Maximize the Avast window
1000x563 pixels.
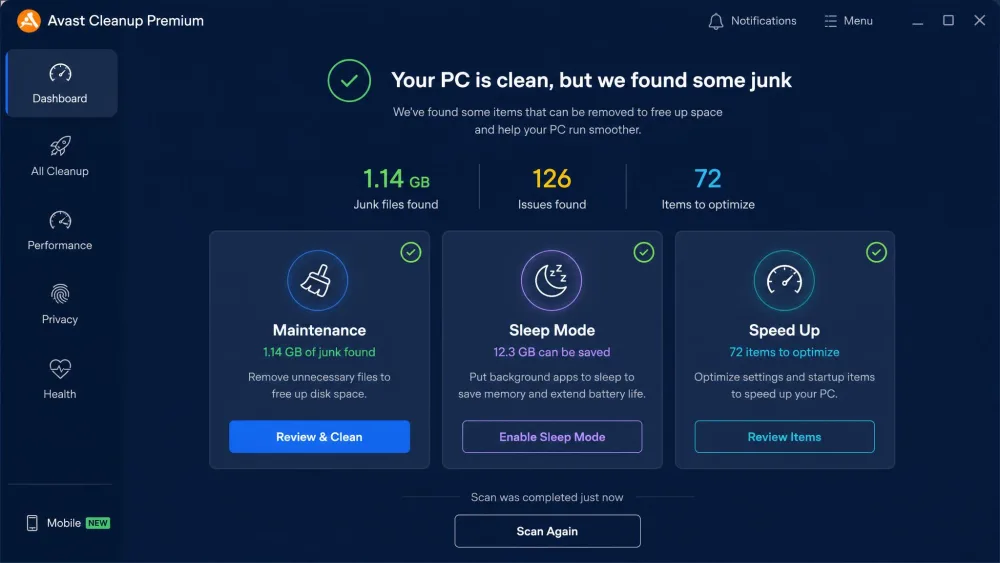948,20
